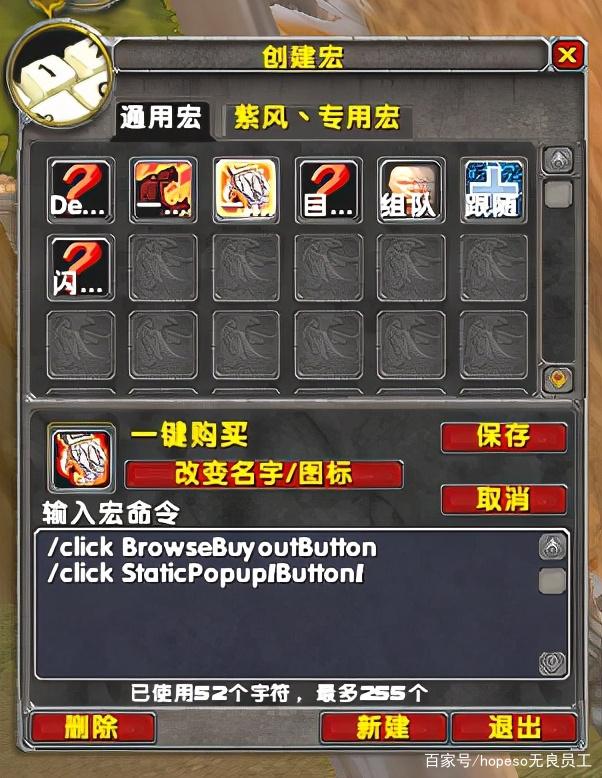
Task: Click the macro grid scroll-up arrow
Action: 558,160
